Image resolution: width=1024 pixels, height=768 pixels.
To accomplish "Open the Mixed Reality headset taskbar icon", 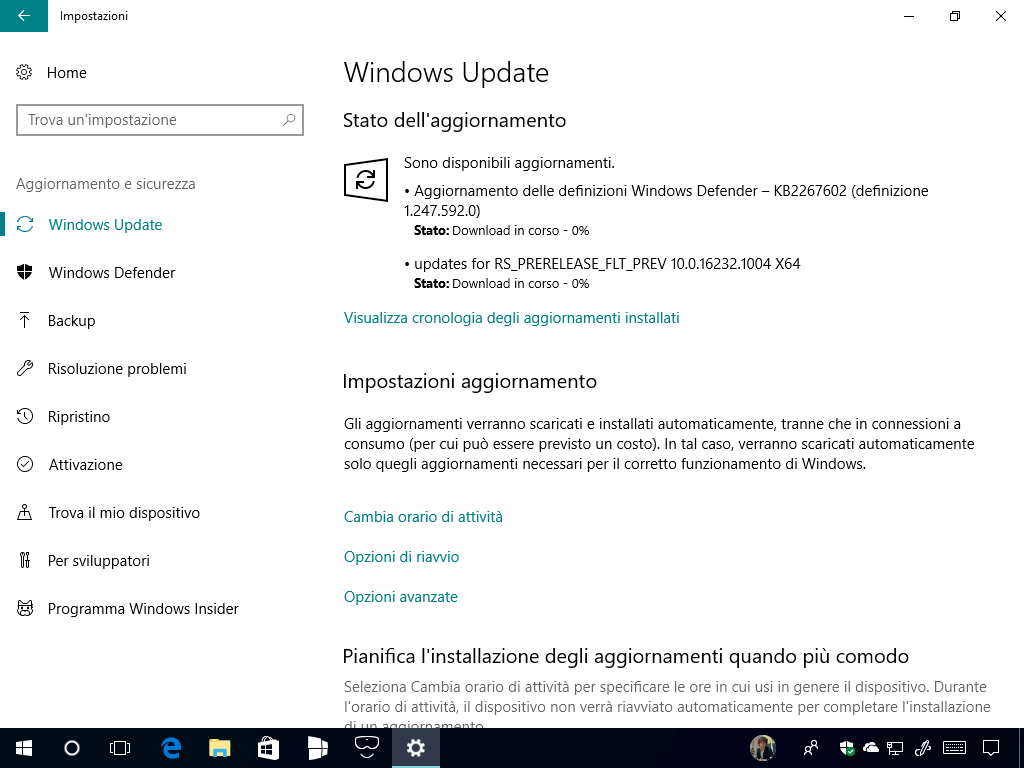I will coord(366,748).
